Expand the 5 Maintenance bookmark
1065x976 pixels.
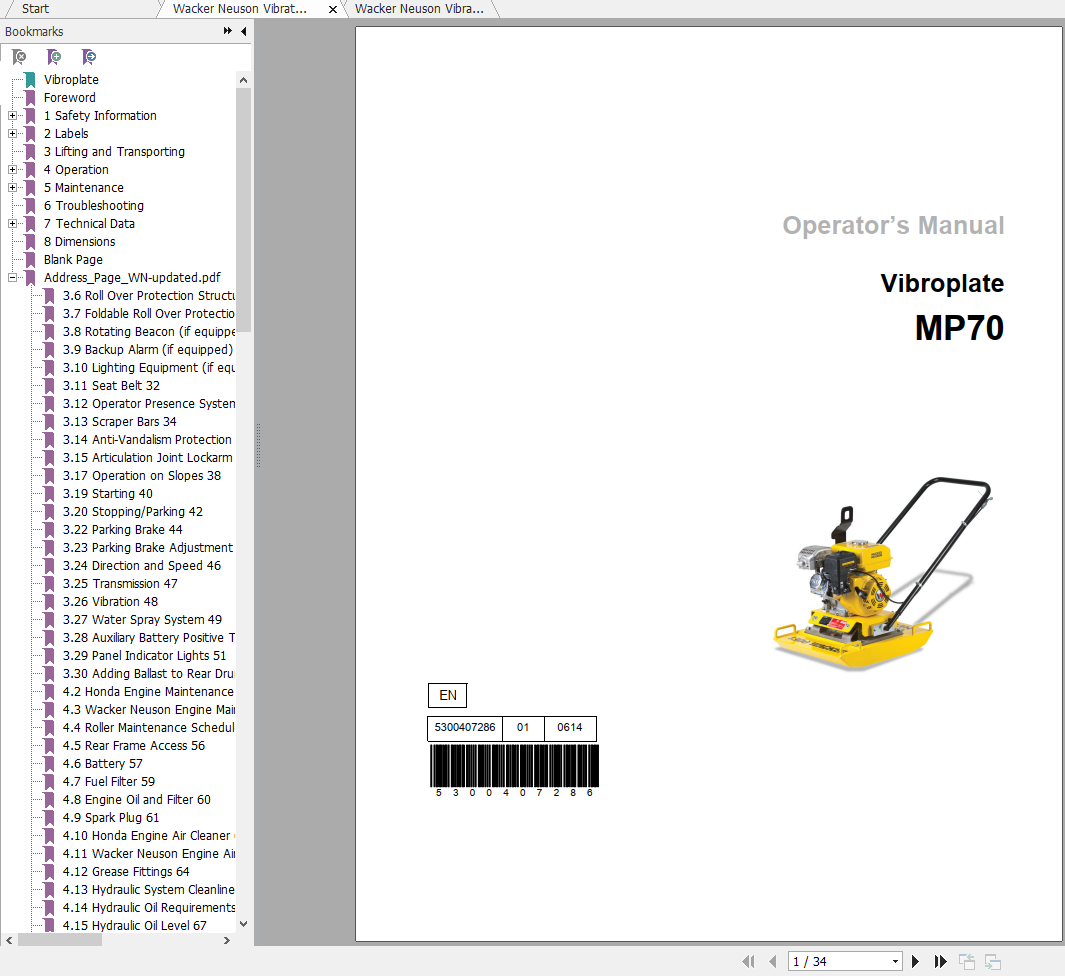(12, 187)
